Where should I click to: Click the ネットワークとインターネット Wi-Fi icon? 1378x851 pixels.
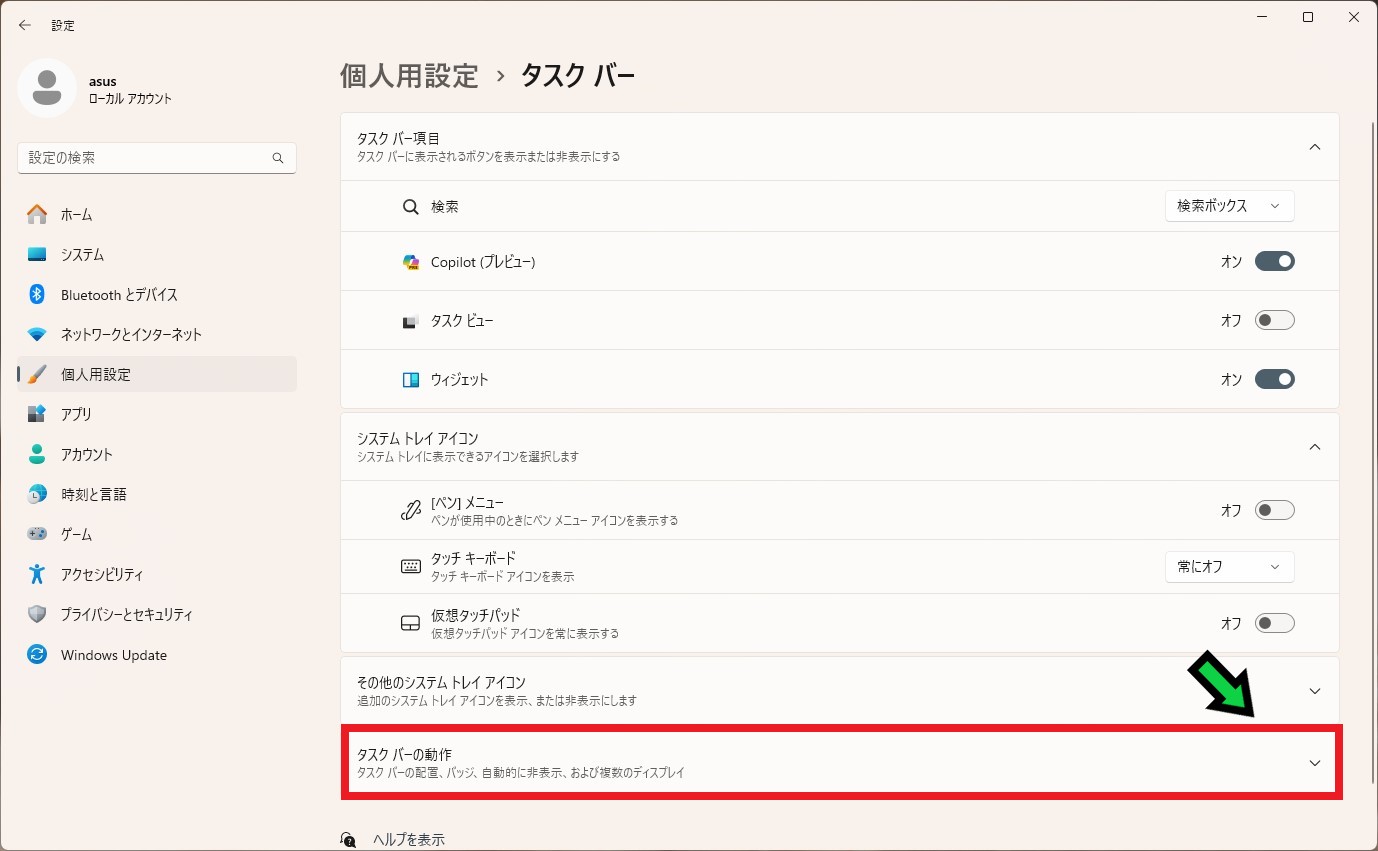click(37, 334)
